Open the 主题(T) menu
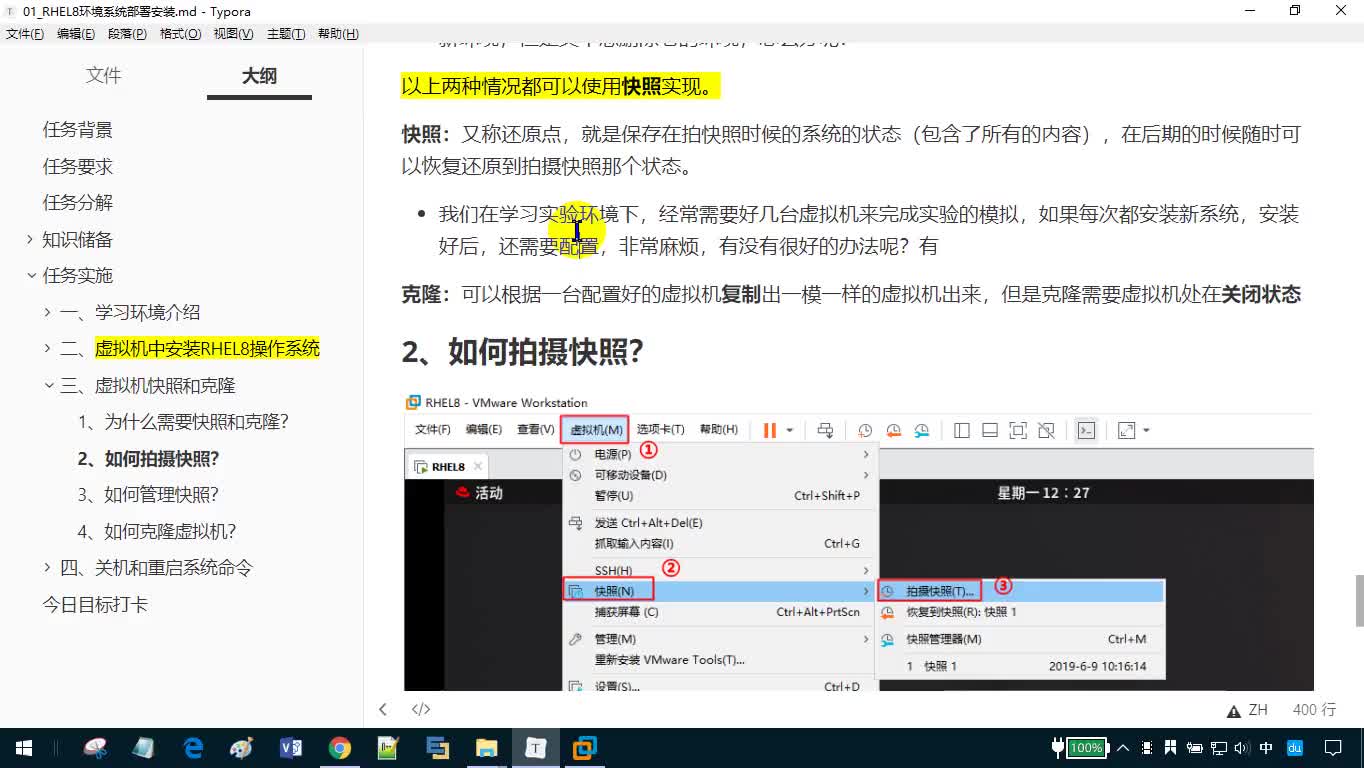The image size is (1364, 768). point(286,34)
